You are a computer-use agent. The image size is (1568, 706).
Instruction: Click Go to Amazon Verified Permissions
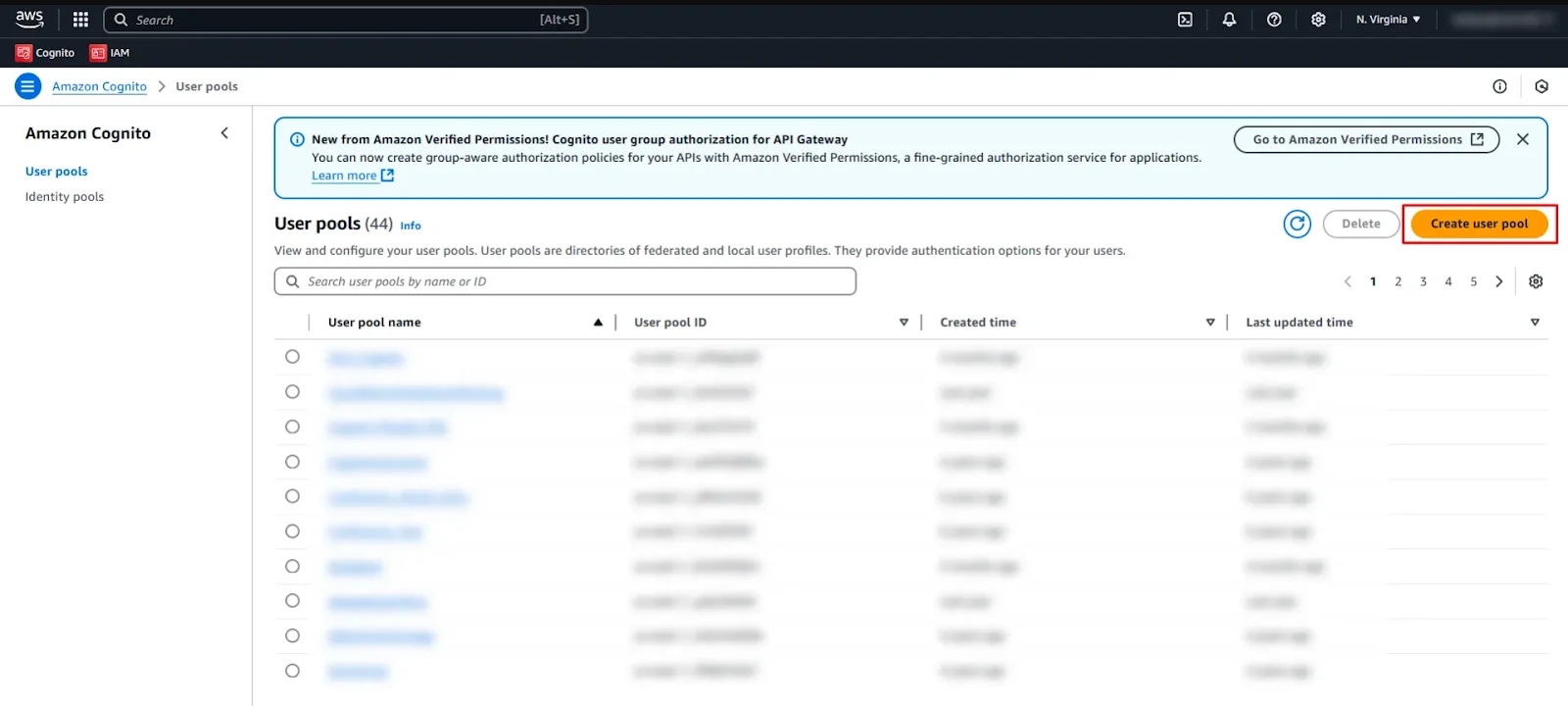[1367, 139]
